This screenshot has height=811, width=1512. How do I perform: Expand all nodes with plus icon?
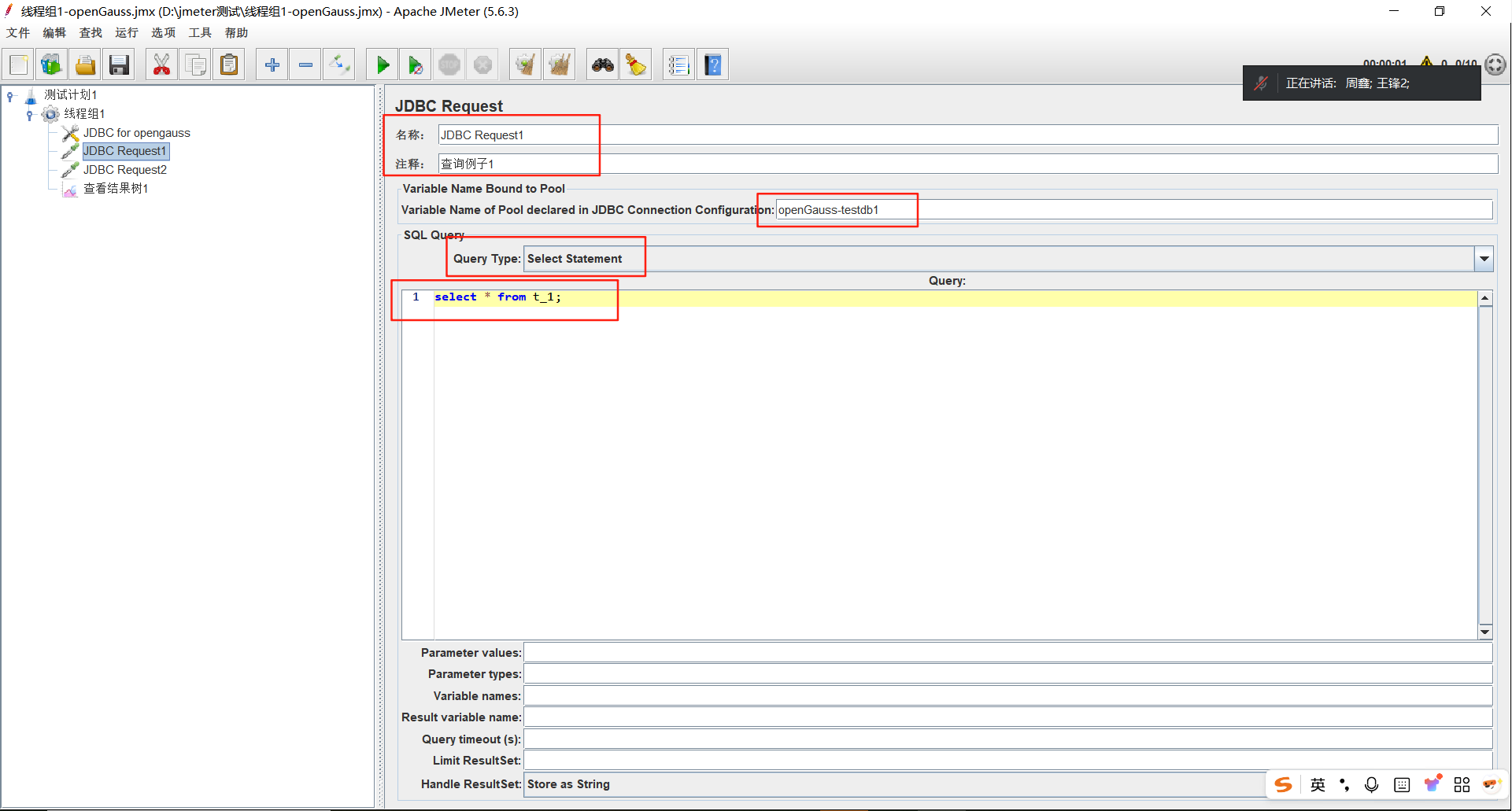click(272, 65)
